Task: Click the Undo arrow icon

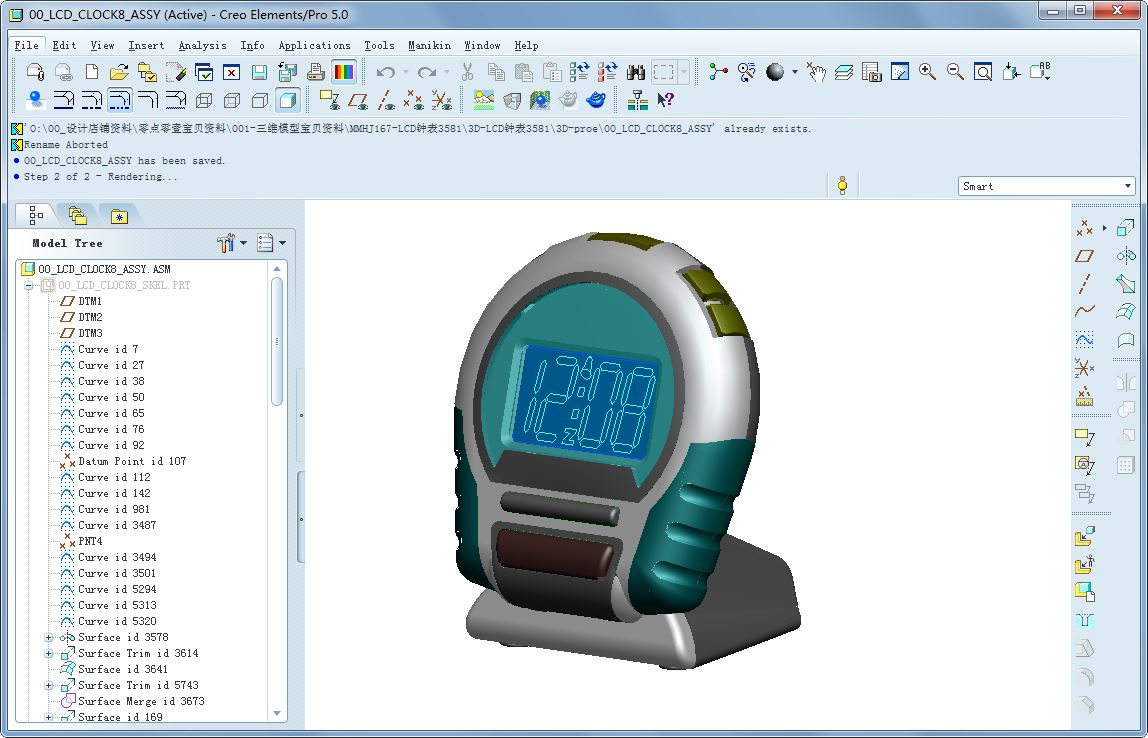Action: click(x=385, y=72)
